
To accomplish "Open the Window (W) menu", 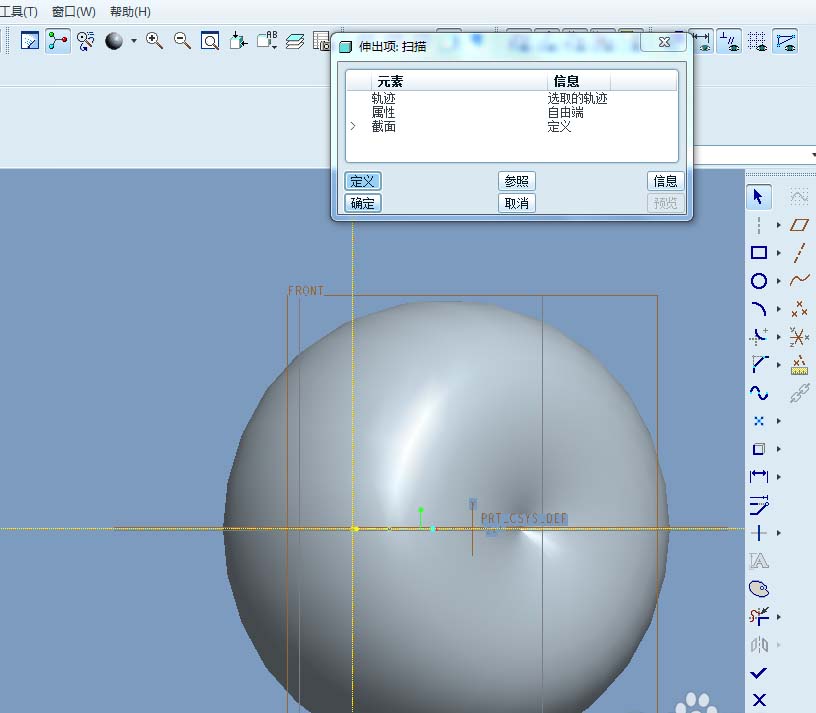I will pyautogui.click(x=74, y=11).
